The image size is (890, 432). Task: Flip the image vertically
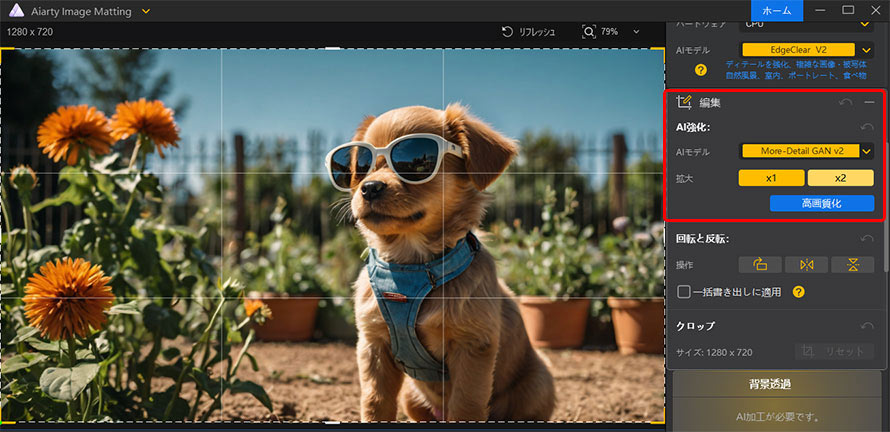(x=853, y=265)
